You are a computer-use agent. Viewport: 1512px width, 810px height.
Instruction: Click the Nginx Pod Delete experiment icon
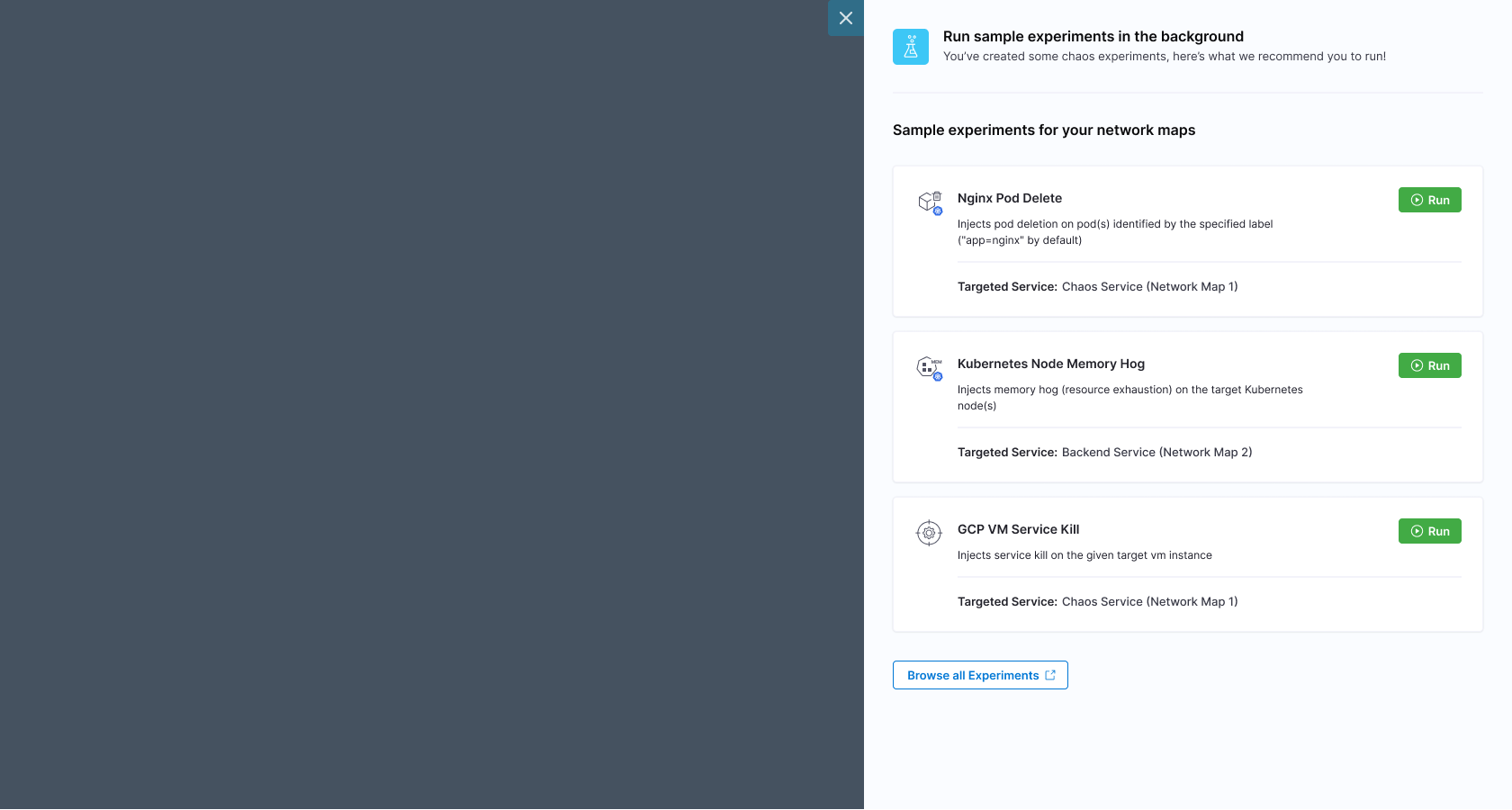(x=930, y=203)
